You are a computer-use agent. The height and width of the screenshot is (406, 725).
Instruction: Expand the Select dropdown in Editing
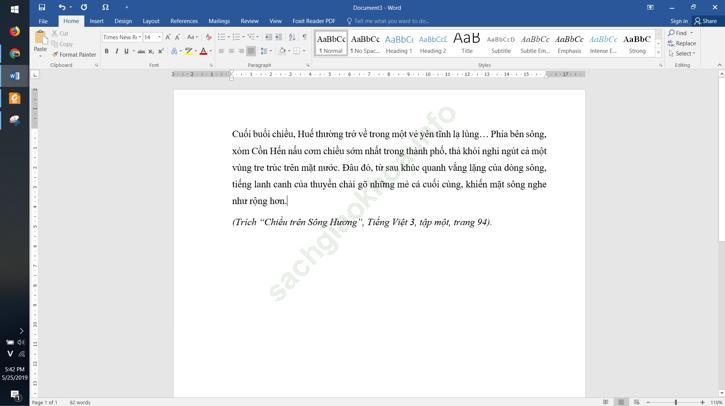(x=682, y=54)
